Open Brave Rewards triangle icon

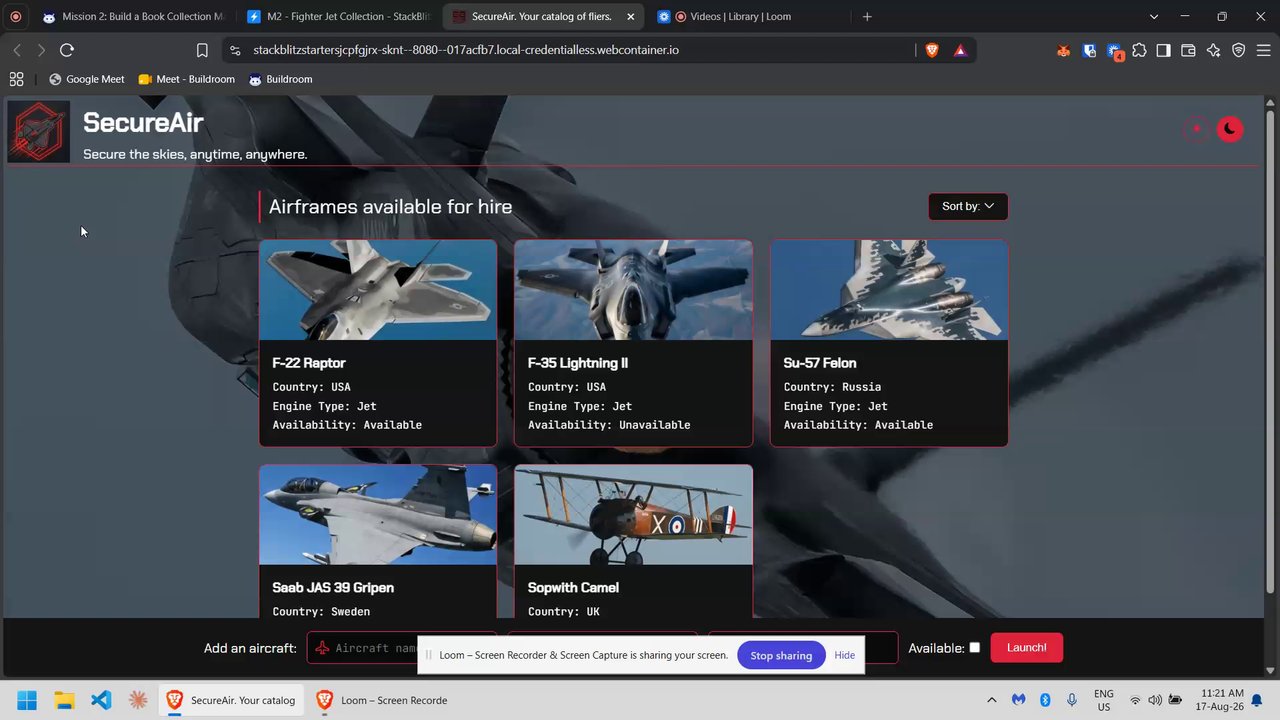[x=960, y=50]
